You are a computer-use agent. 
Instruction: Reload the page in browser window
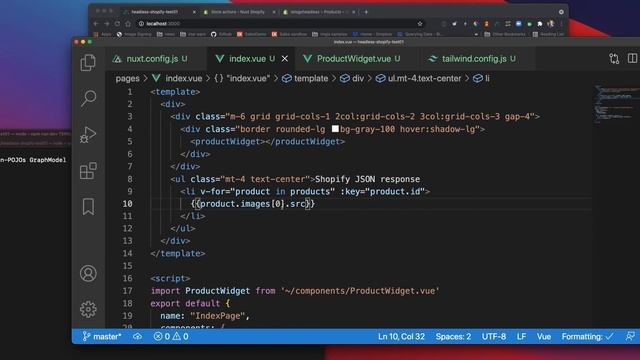[117, 24]
